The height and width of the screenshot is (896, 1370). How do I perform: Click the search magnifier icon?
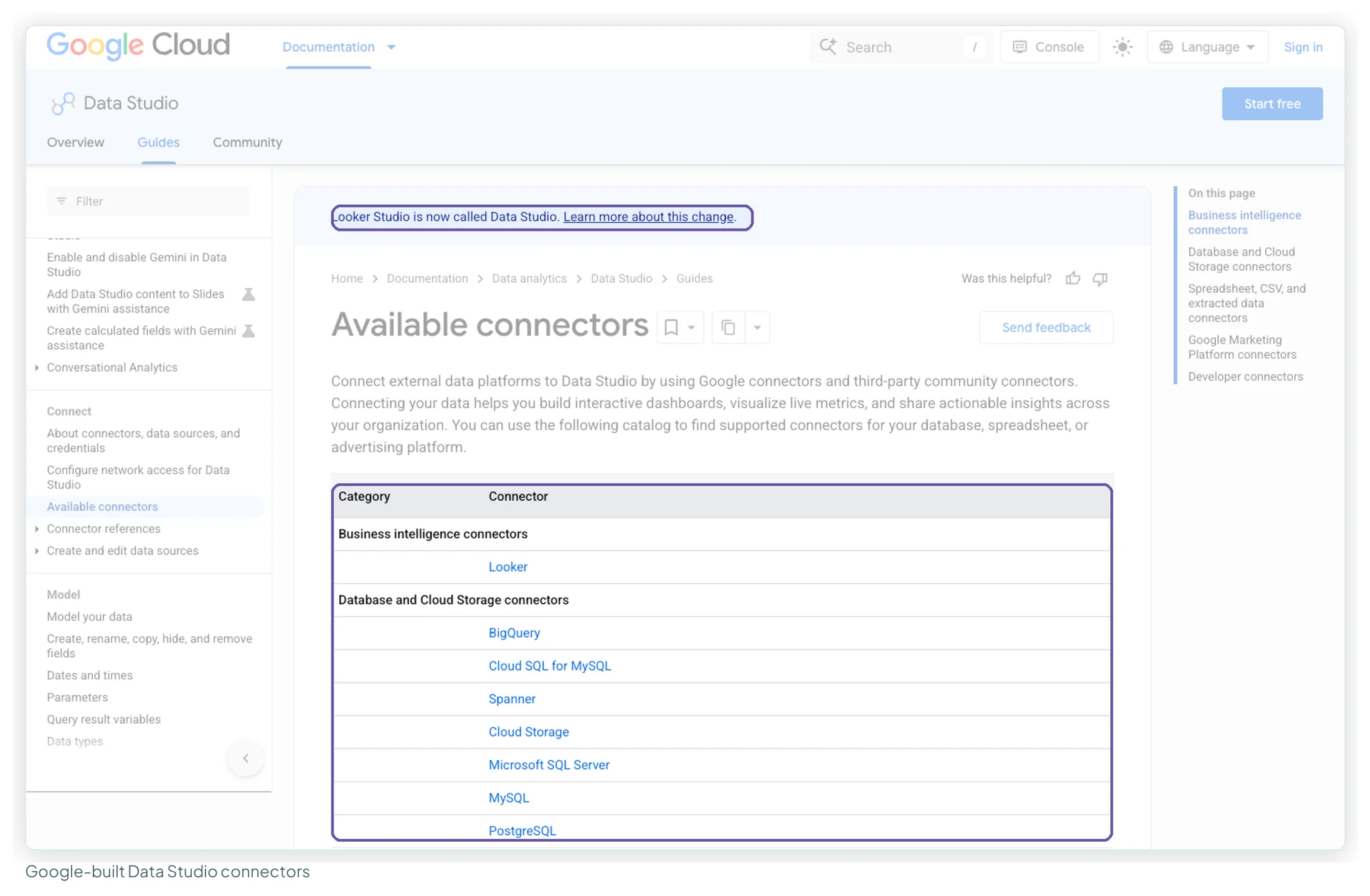tap(828, 47)
